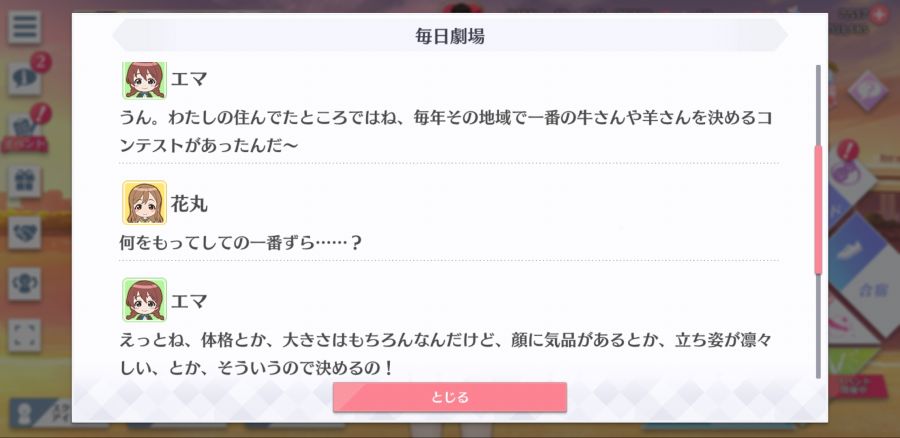Click the 毎日劇場 title header

(450, 36)
